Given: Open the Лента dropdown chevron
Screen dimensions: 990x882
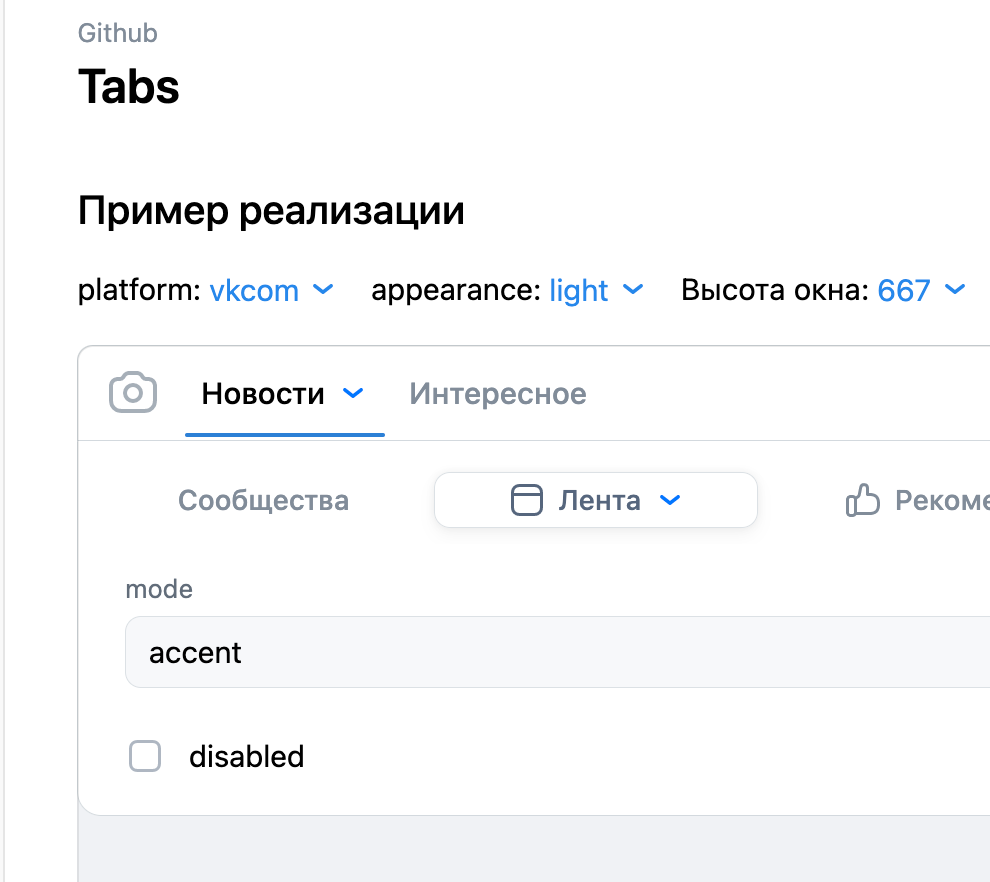Looking at the screenshot, I should [x=671, y=500].
